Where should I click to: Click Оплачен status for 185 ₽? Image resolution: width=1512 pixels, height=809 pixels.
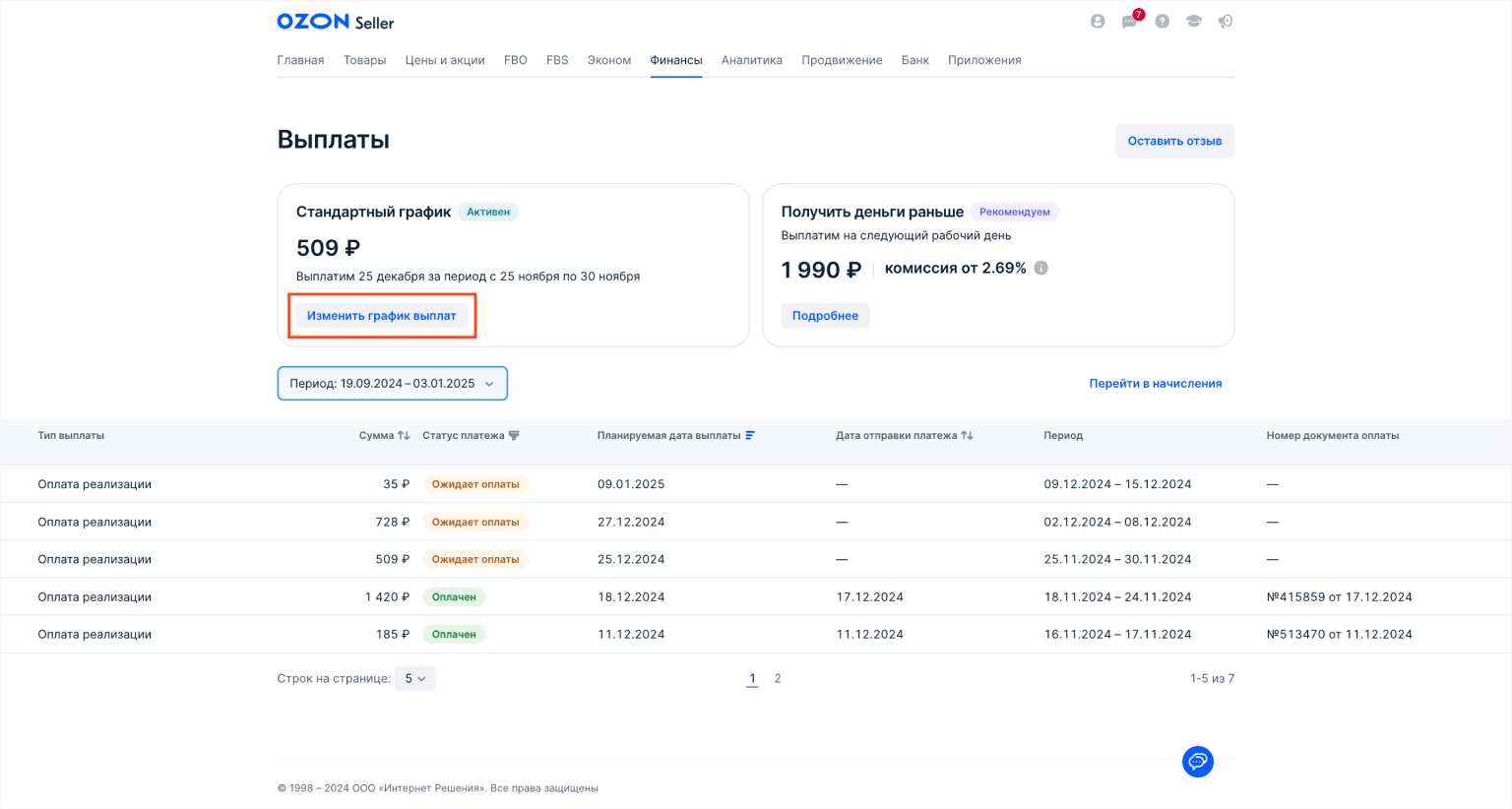point(454,634)
